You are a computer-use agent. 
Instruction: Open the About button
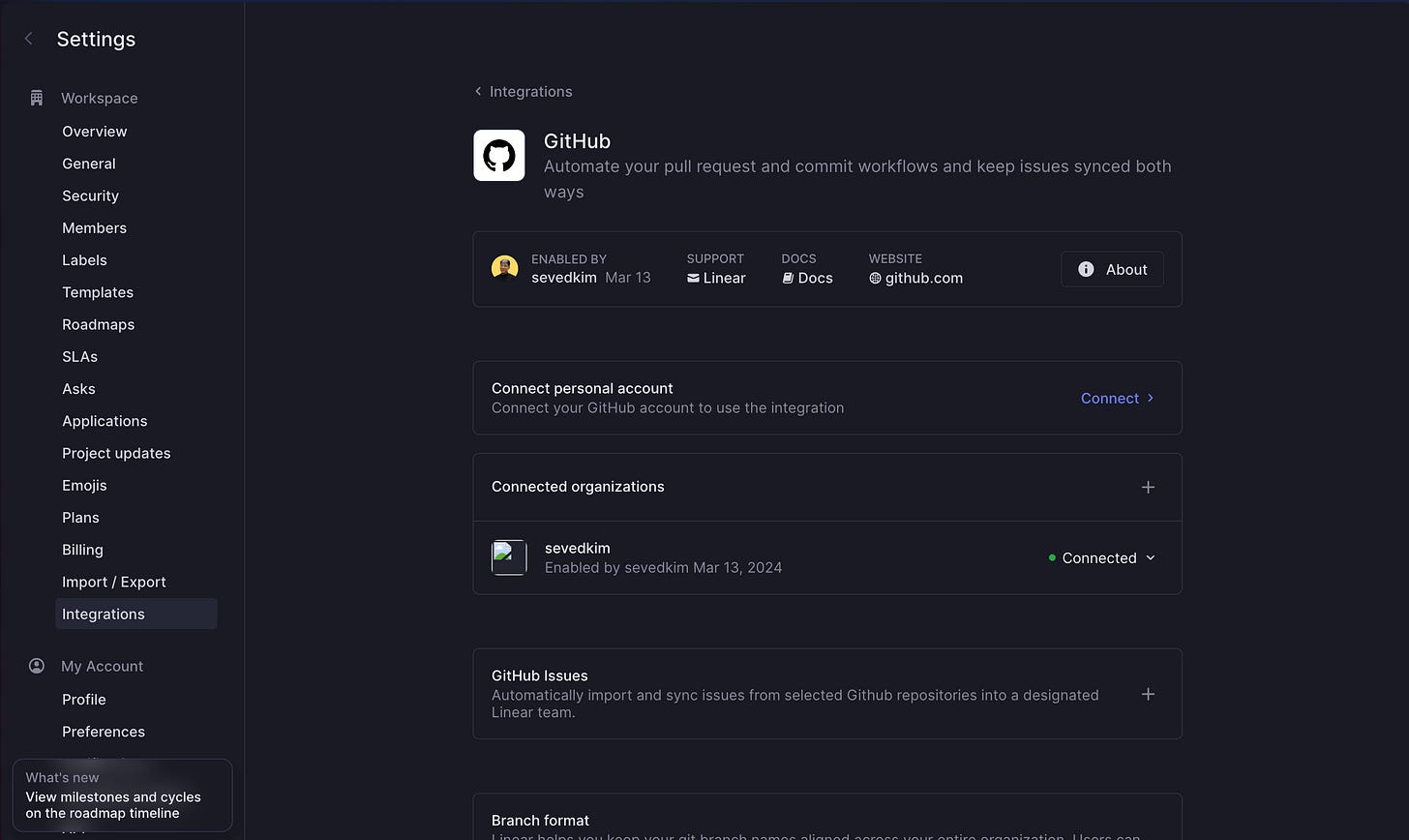click(1112, 269)
